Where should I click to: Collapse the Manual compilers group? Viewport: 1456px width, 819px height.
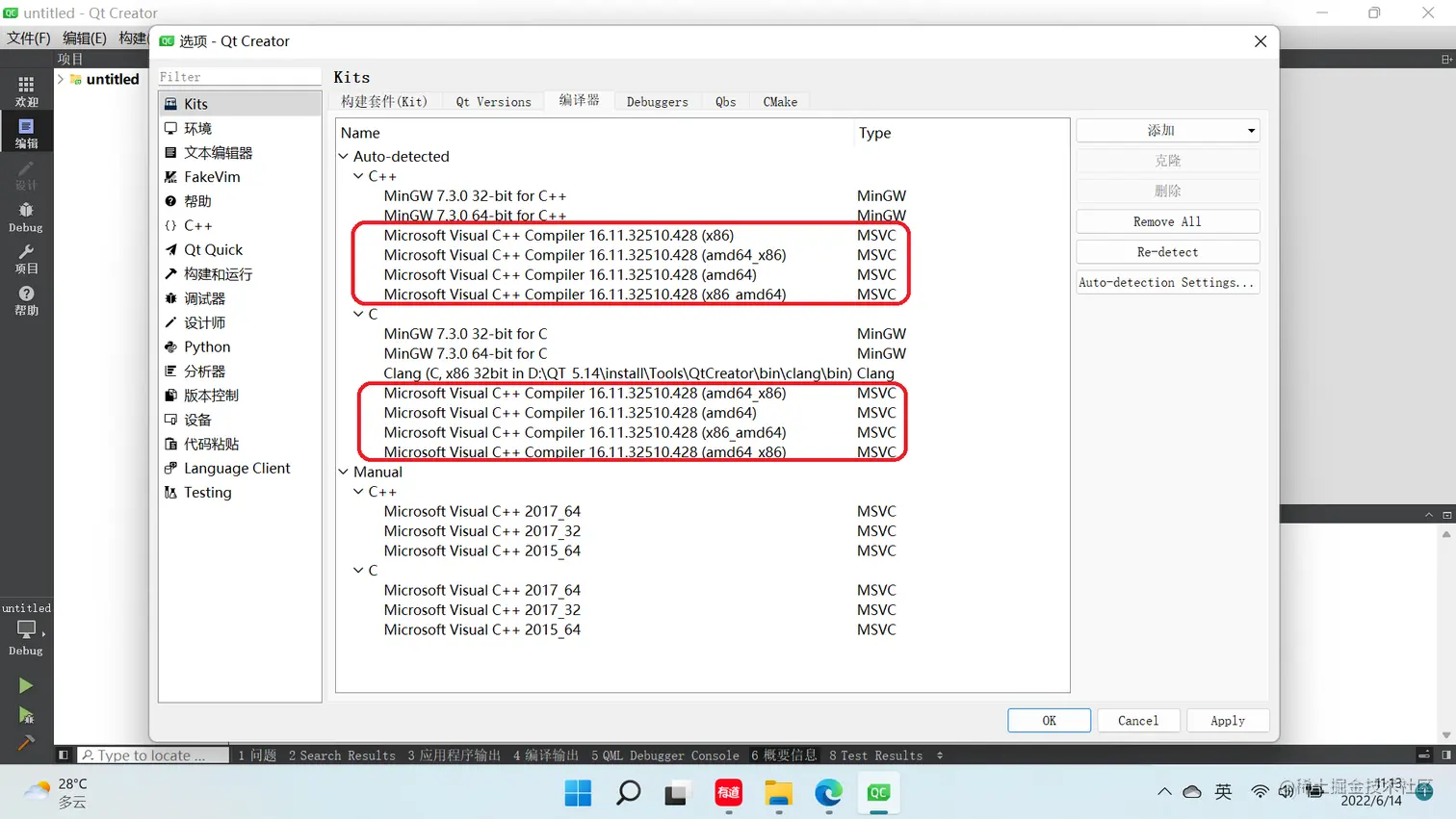pyautogui.click(x=344, y=472)
